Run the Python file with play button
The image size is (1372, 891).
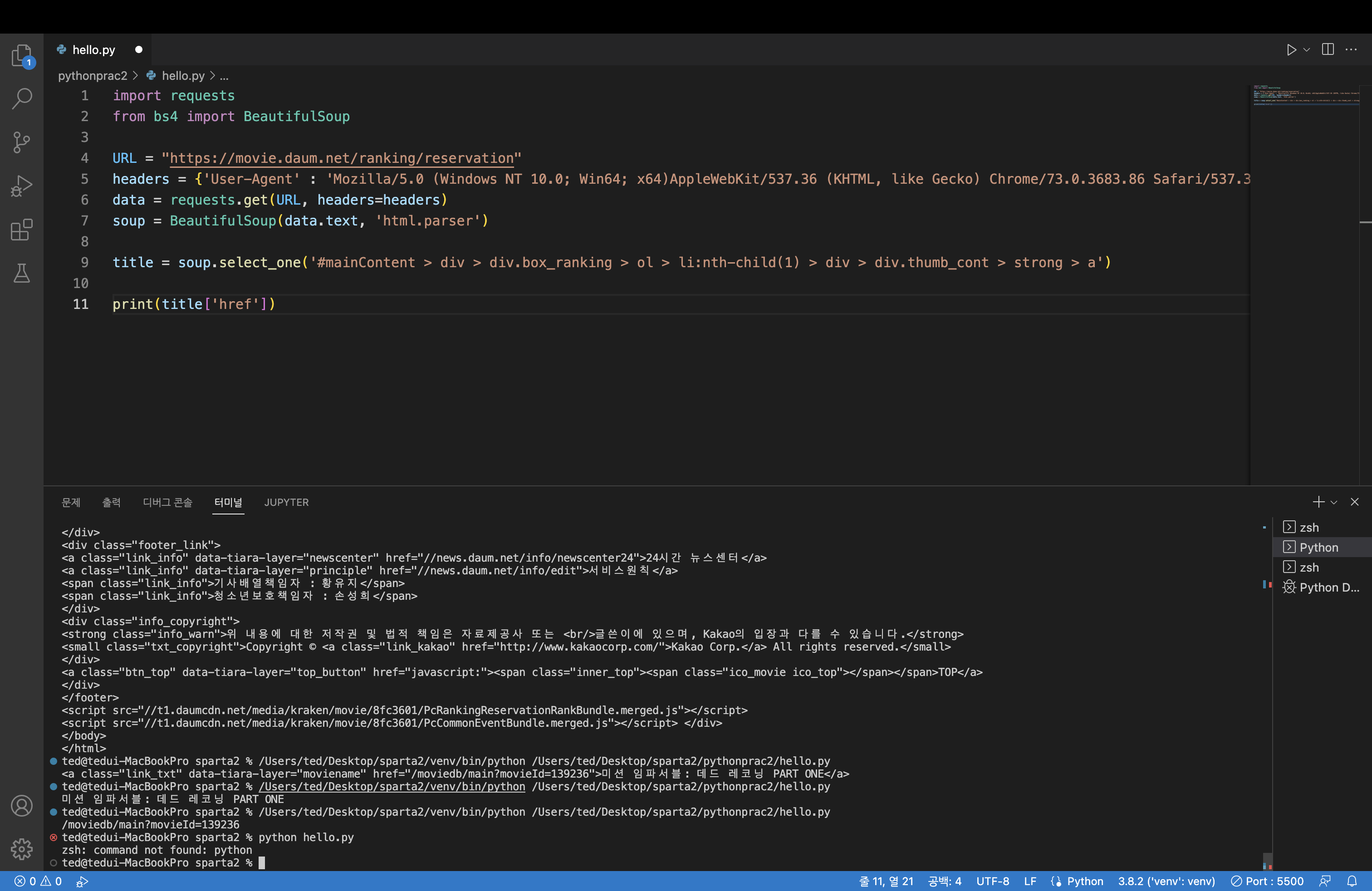coord(1291,49)
